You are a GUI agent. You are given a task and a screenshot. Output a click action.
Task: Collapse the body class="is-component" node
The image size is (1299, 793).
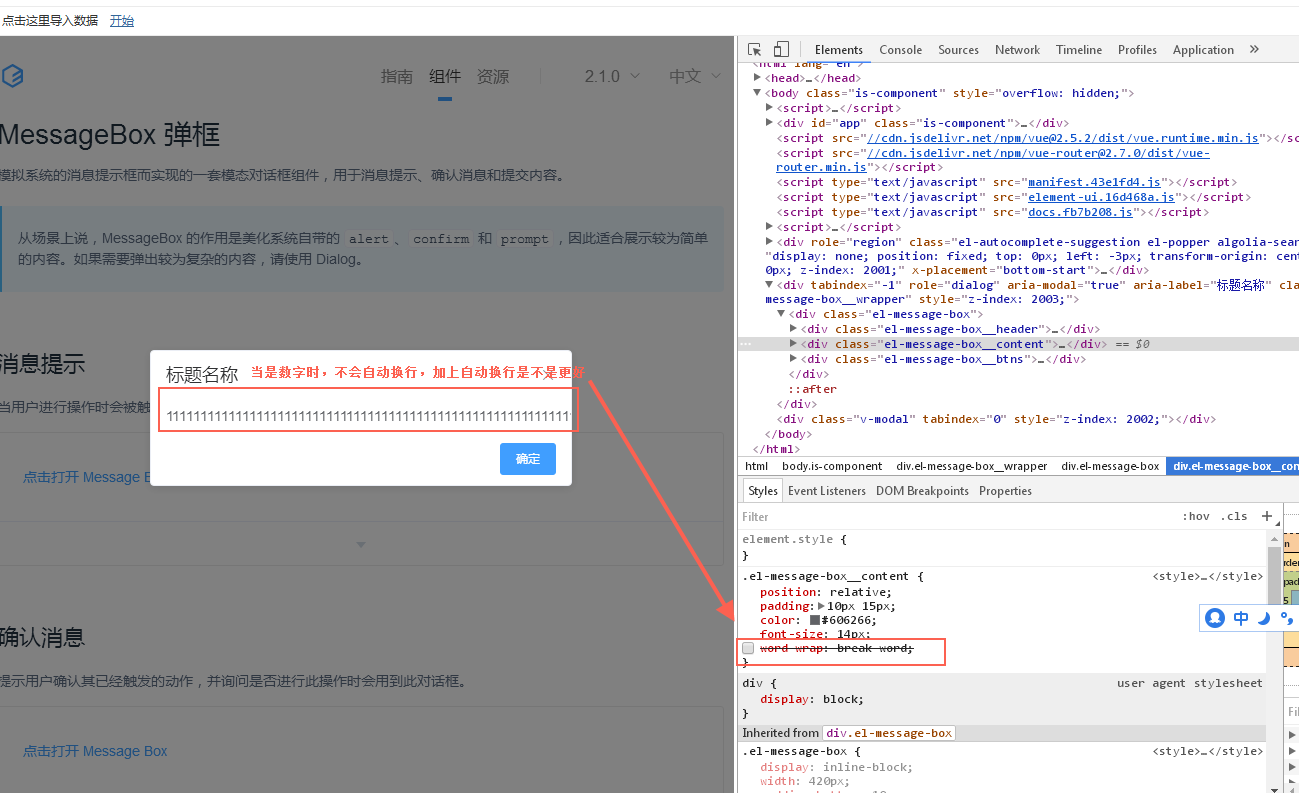757,93
